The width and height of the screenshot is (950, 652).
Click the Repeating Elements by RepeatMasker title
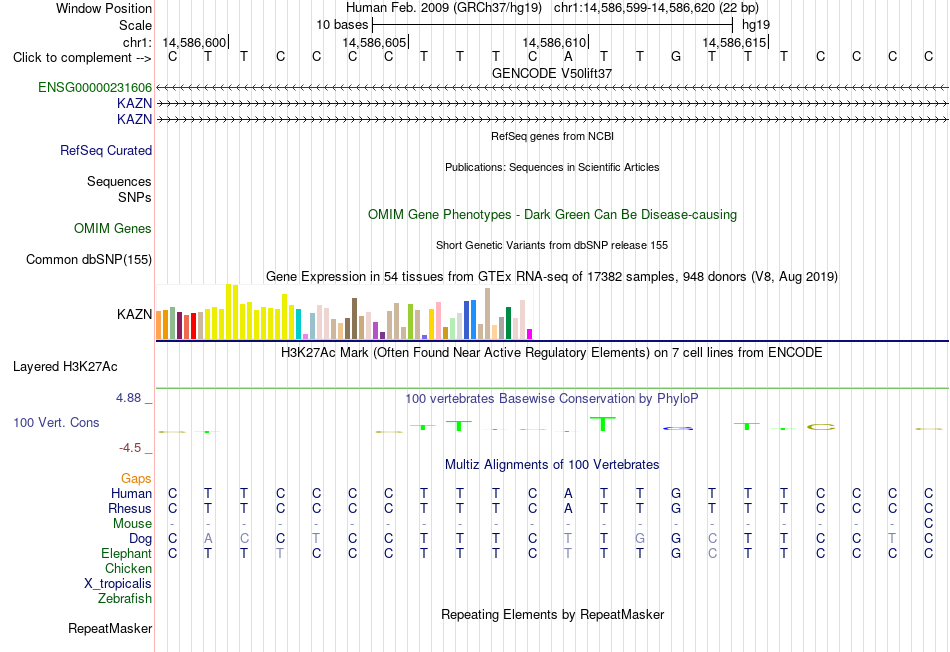552,614
